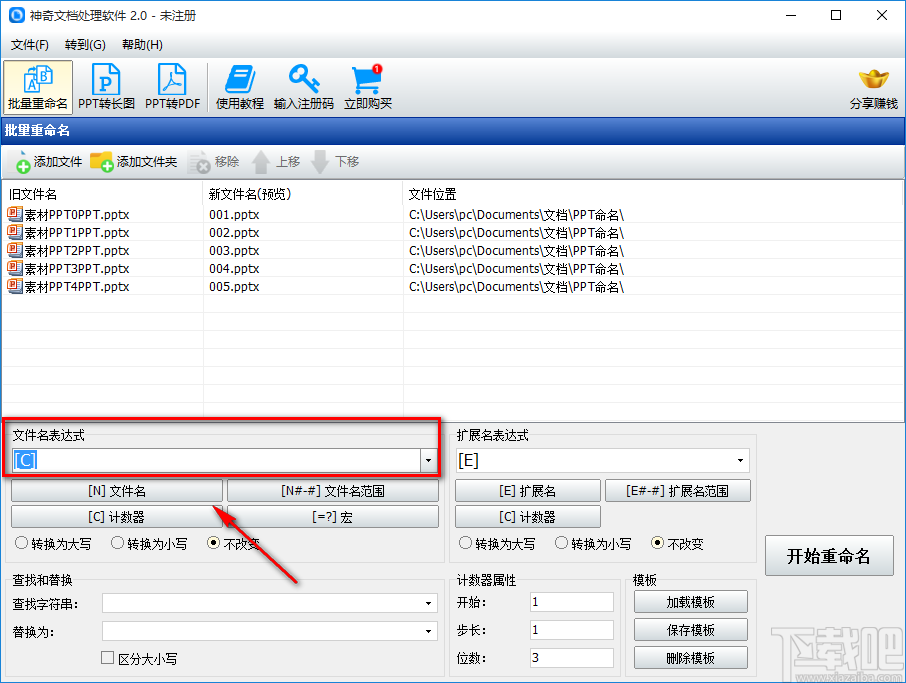Viewport: 906px width, 683px height.
Task: Select preview name 002.pptx
Action: coord(234,232)
